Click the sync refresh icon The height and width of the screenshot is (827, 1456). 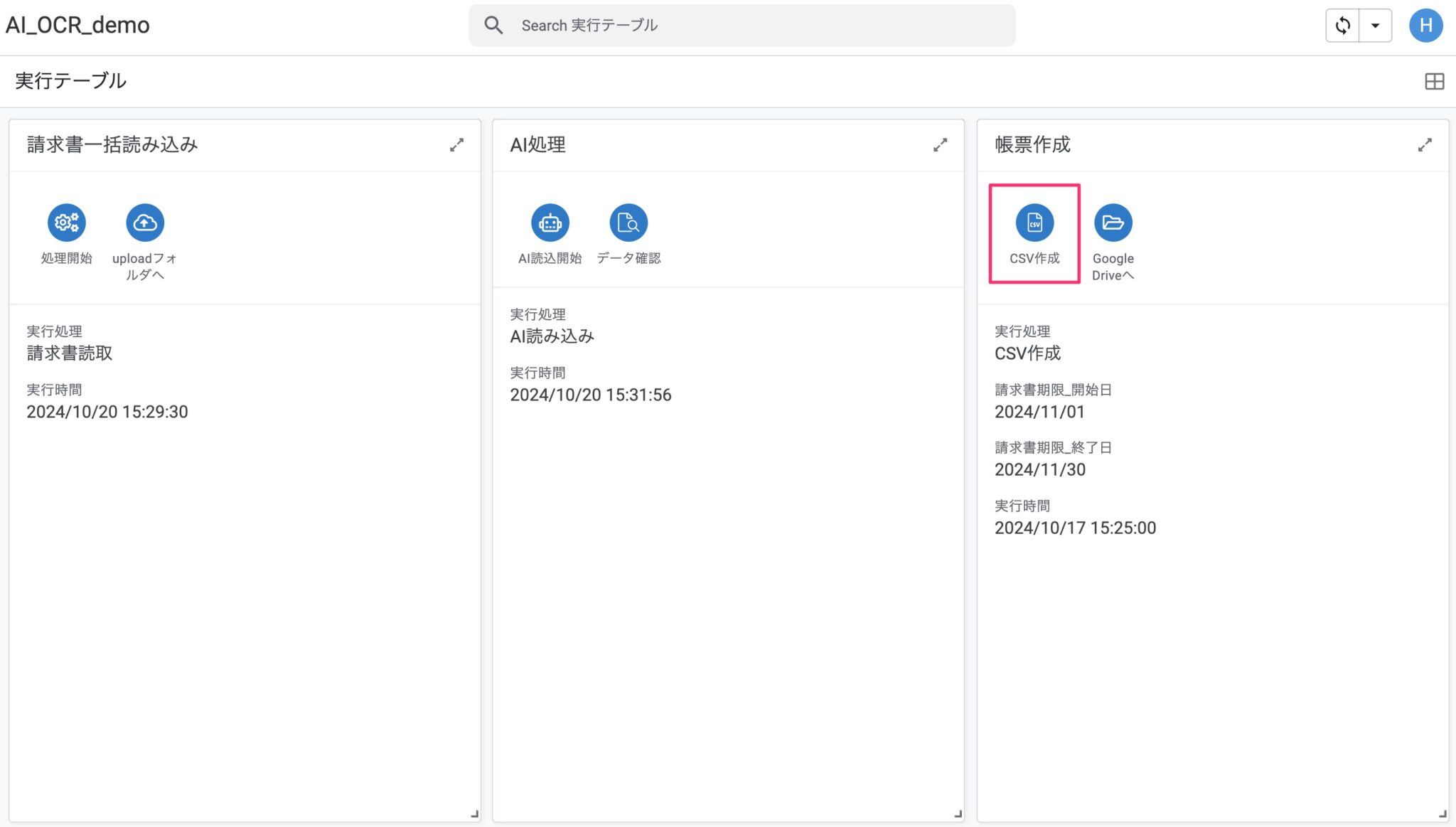click(x=1342, y=26)
